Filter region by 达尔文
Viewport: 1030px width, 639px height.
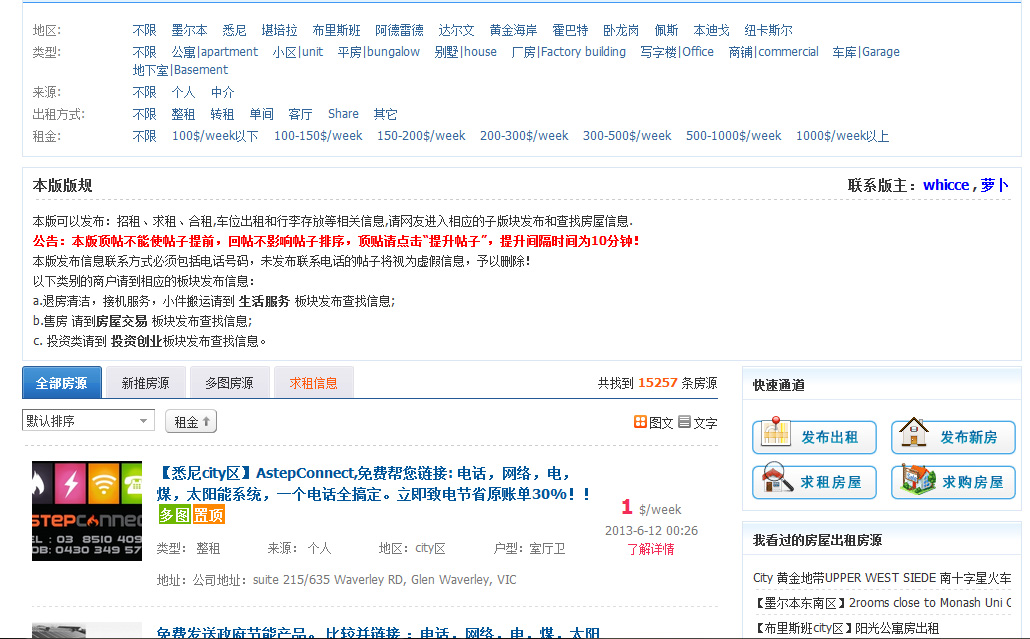coord(457,30)
